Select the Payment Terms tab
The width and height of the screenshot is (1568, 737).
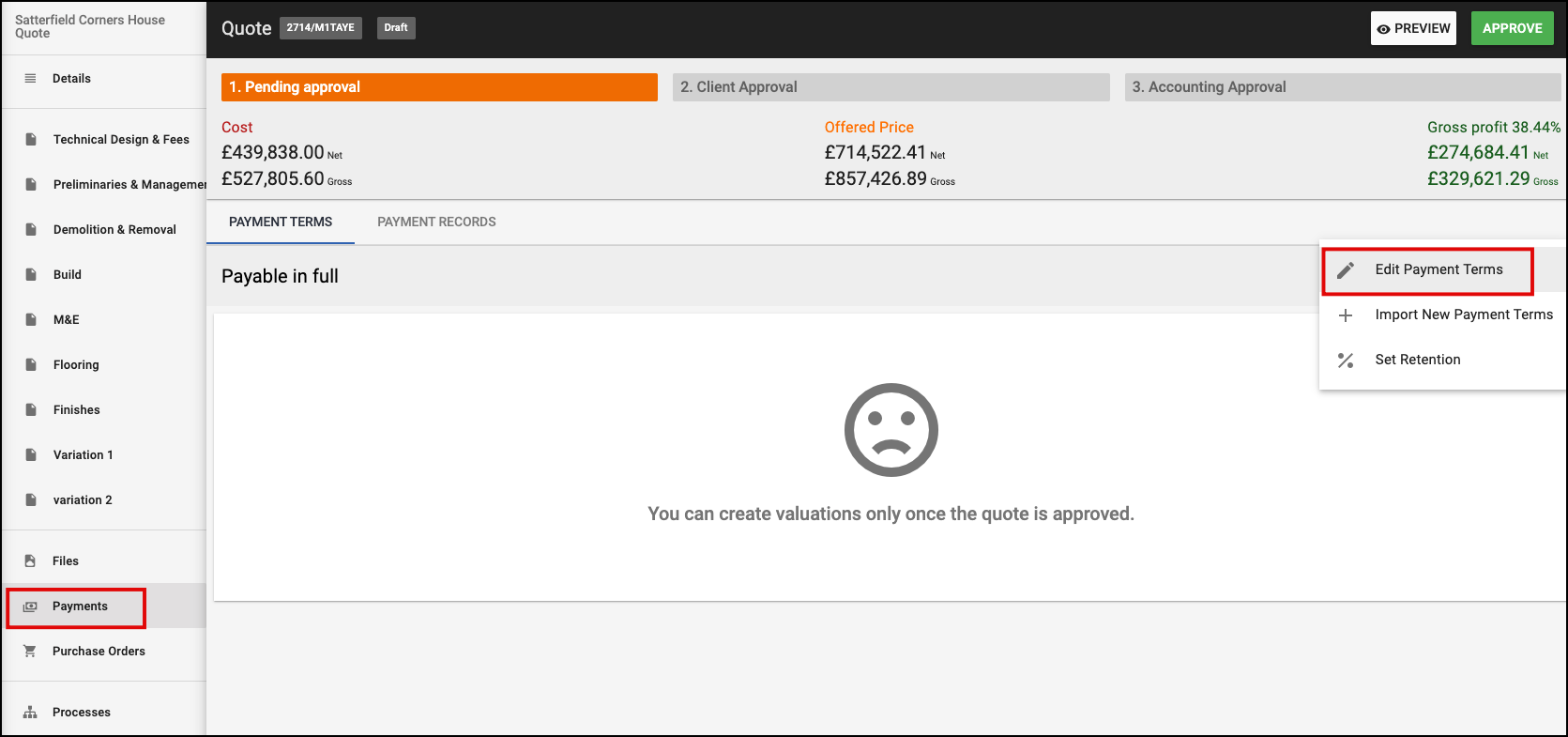(281, 223)
